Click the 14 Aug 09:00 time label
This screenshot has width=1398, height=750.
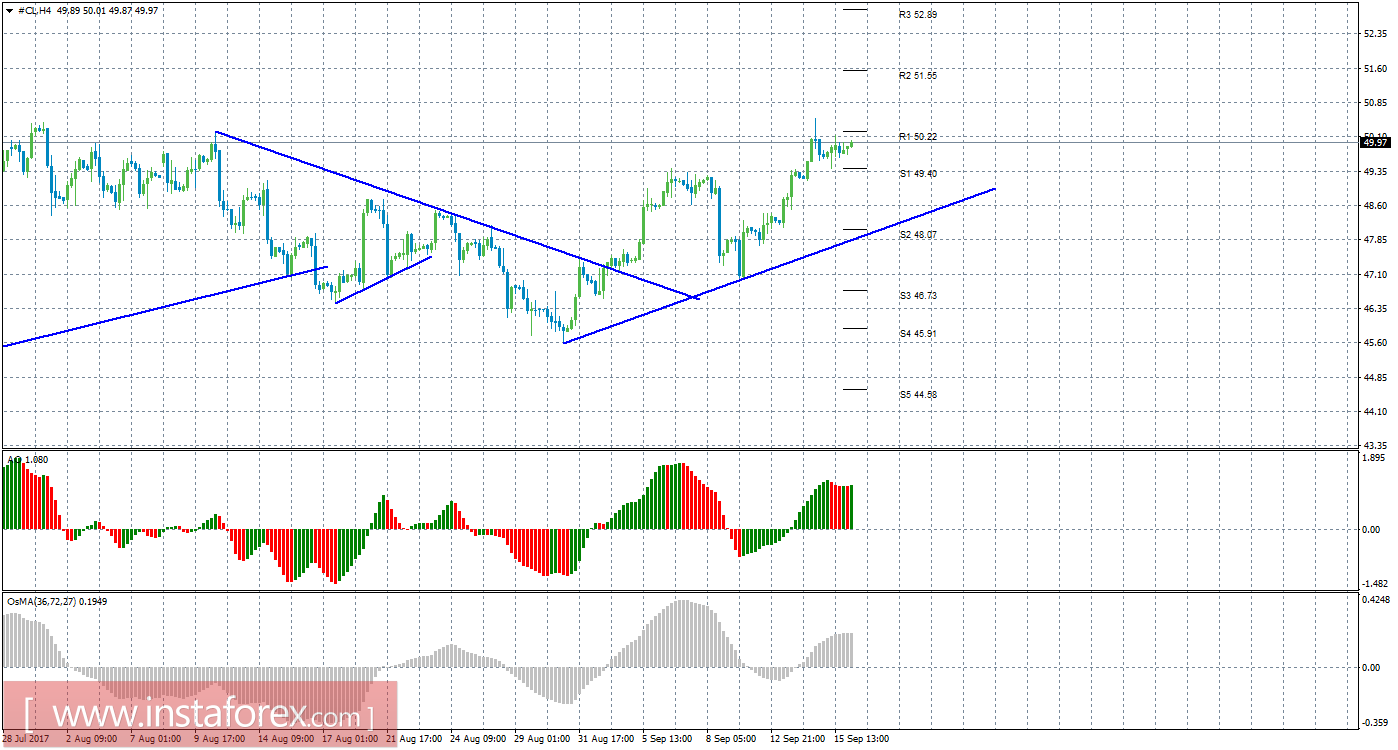[x=286, y=739]
